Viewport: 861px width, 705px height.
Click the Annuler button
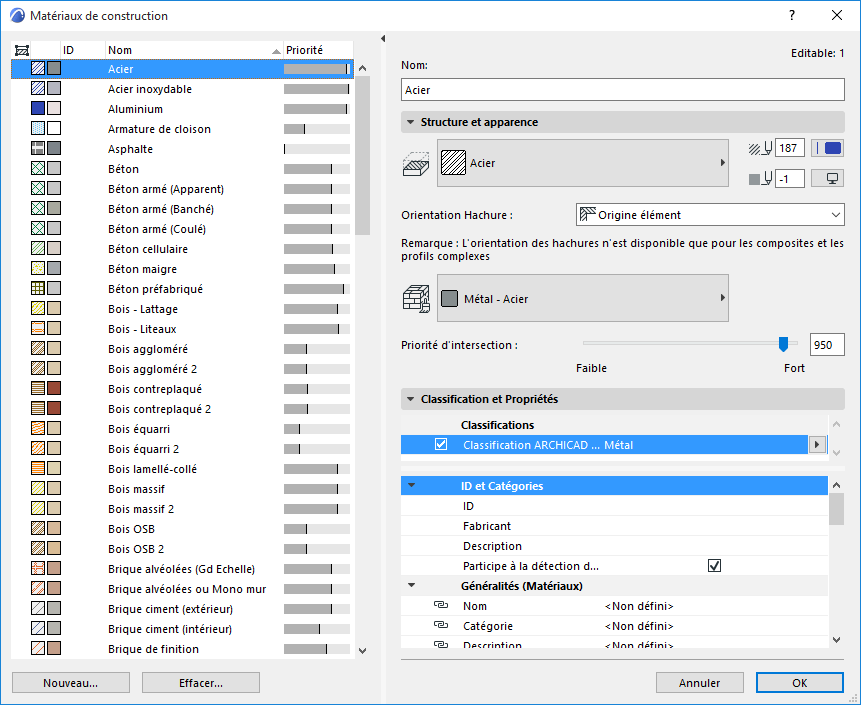pyautogui.click(x=700, y=683)
